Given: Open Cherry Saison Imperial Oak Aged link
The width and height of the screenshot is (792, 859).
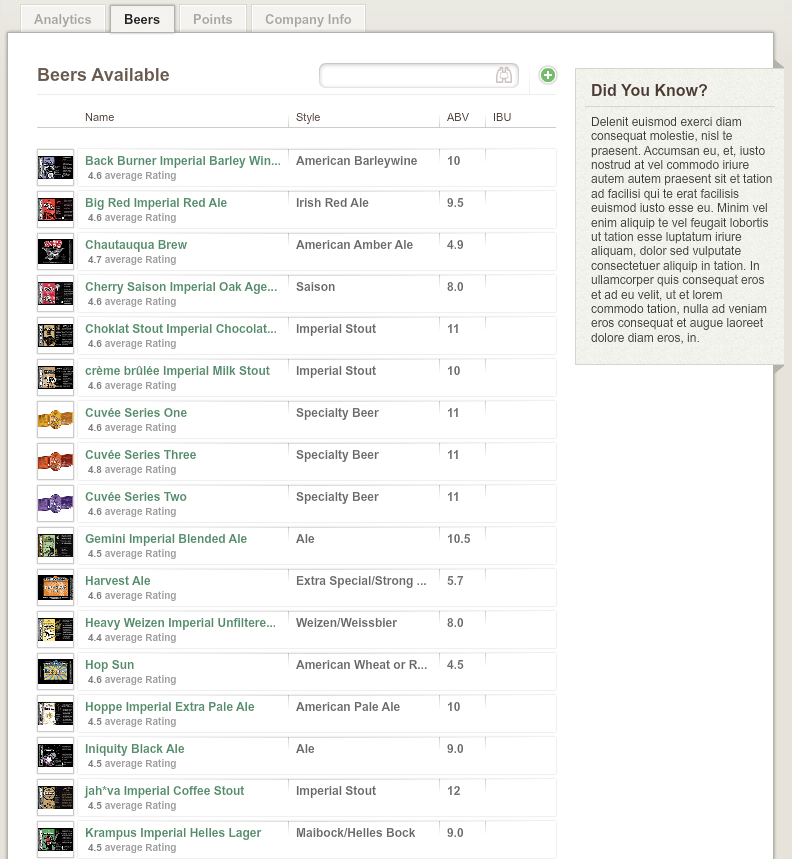Looking at the screenshot, I should click(181, 287).
